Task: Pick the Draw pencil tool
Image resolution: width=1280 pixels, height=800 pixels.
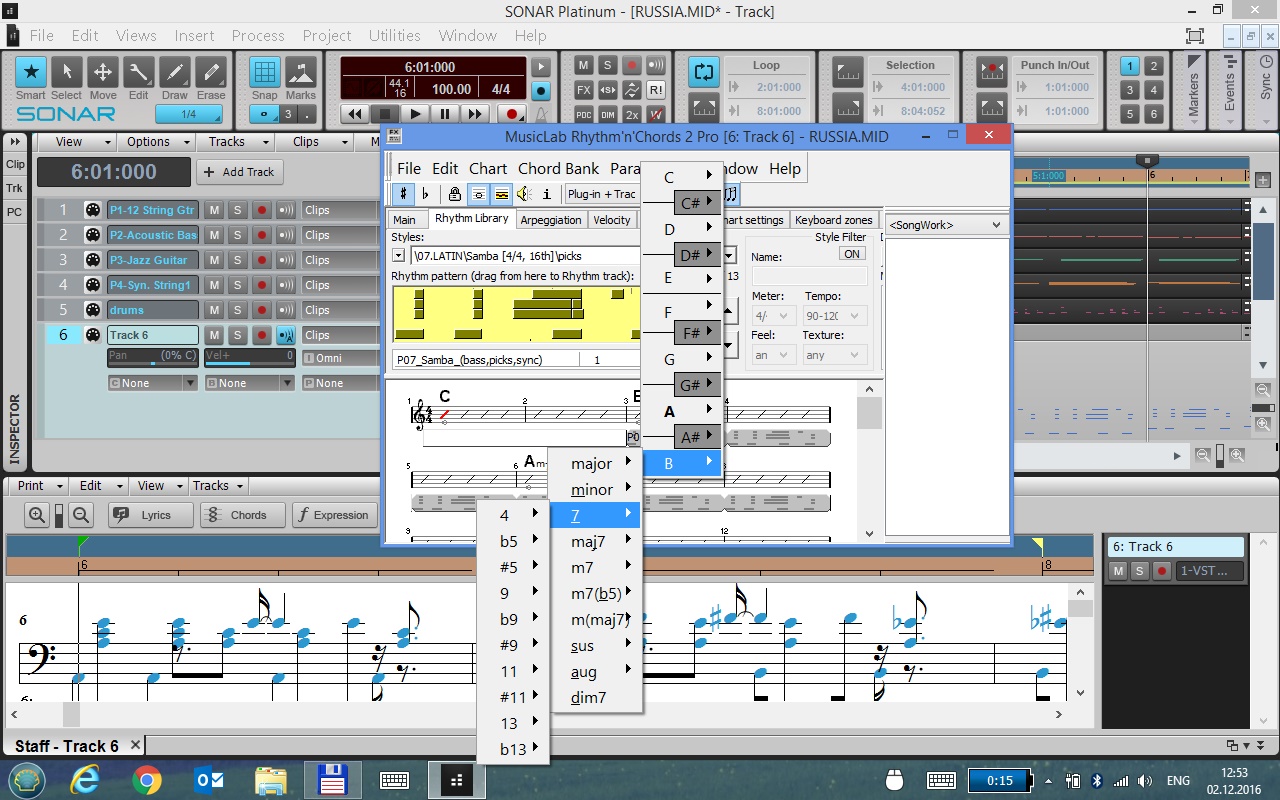Action: point(174,73)
